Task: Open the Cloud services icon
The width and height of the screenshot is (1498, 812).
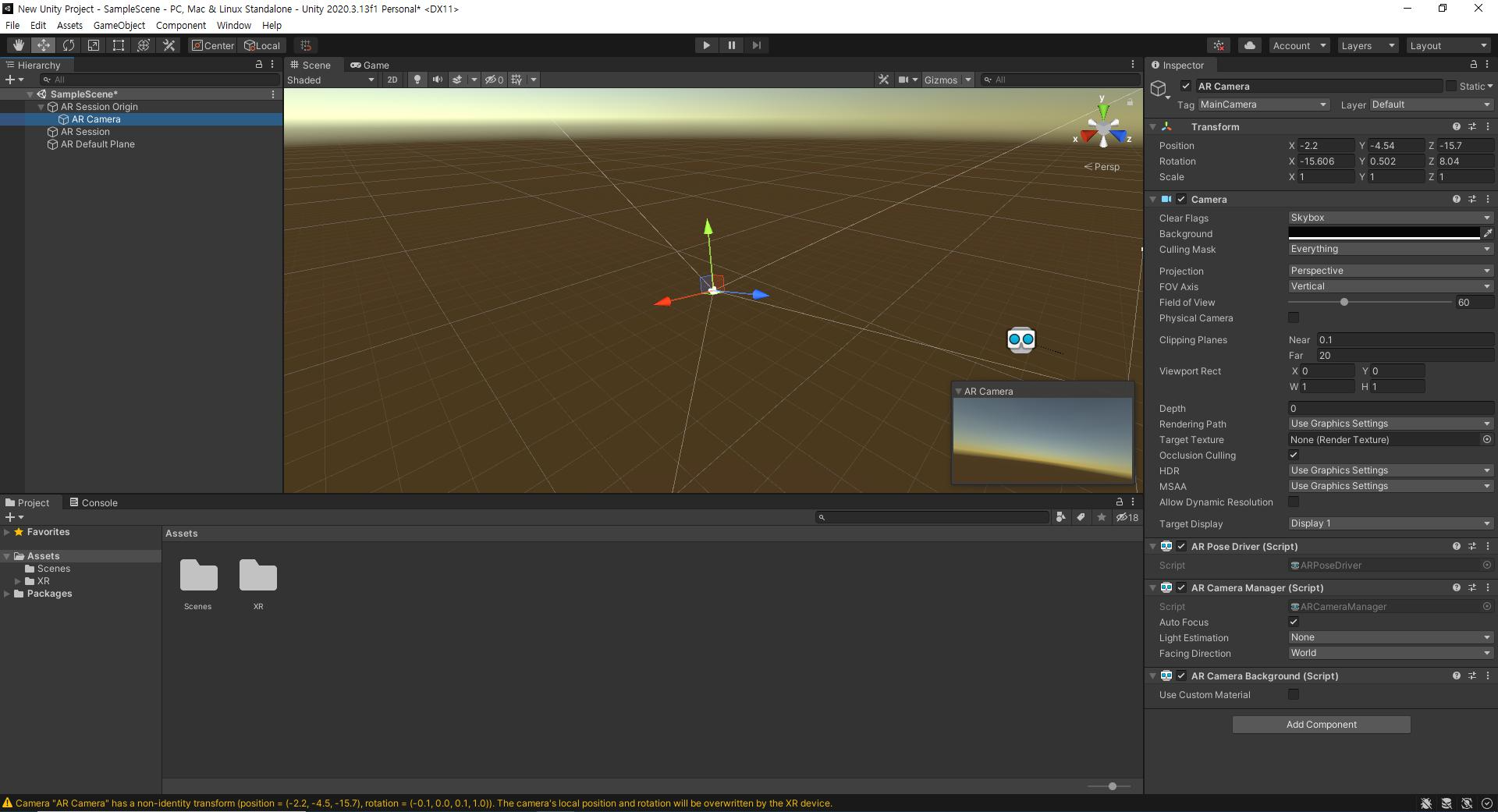Action: [1250, 45]
